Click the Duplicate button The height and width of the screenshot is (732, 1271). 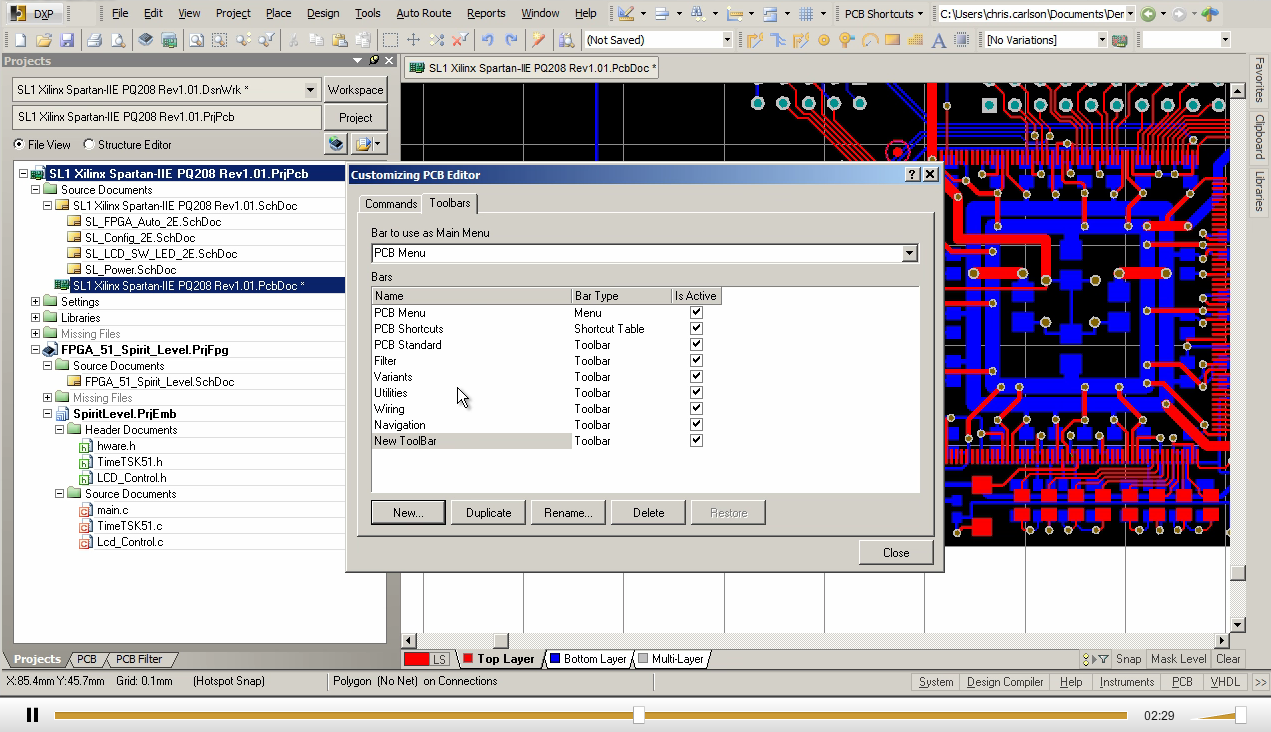[488, 513]
